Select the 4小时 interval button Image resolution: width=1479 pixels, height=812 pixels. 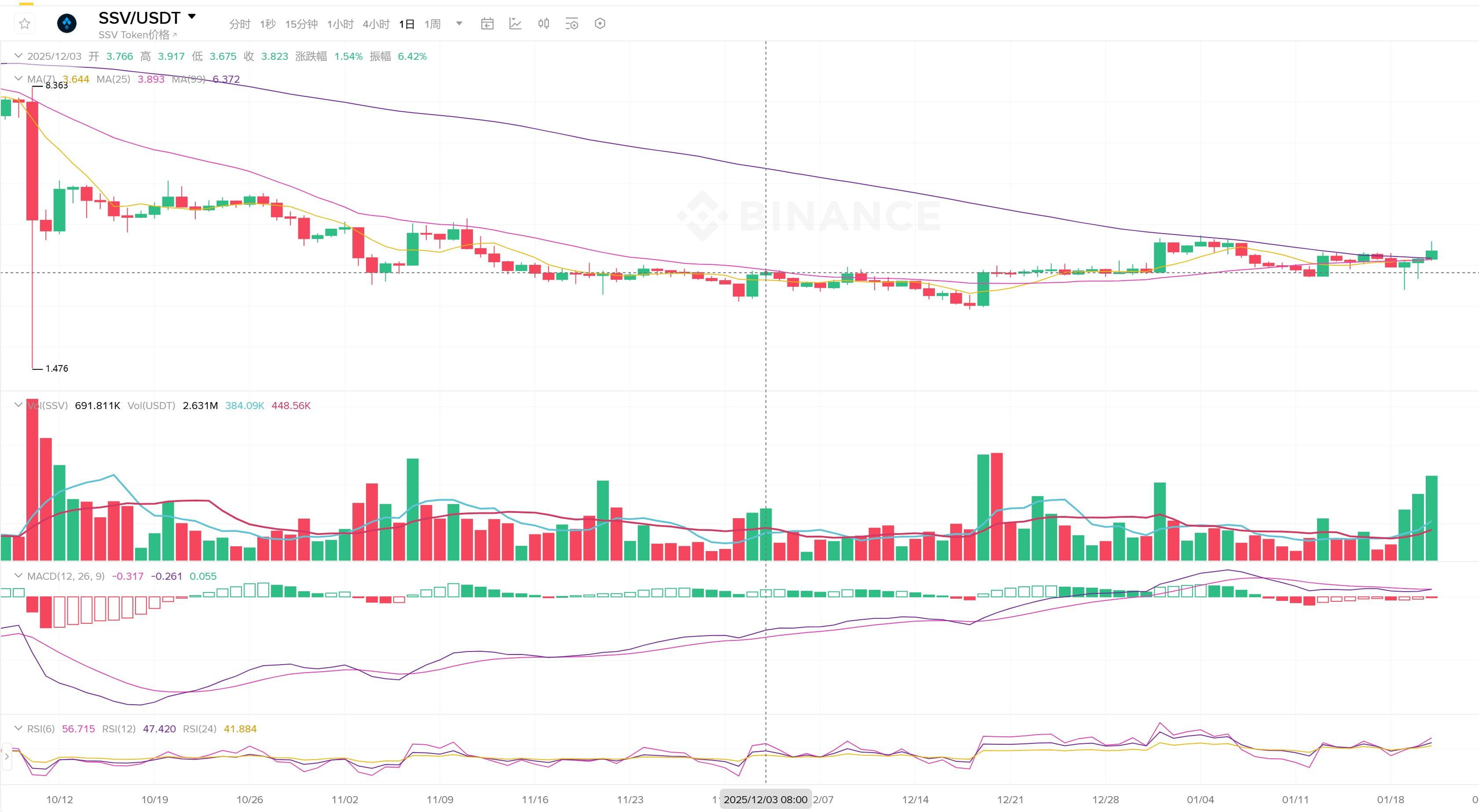pyautogui.click(x=376, y=24)
